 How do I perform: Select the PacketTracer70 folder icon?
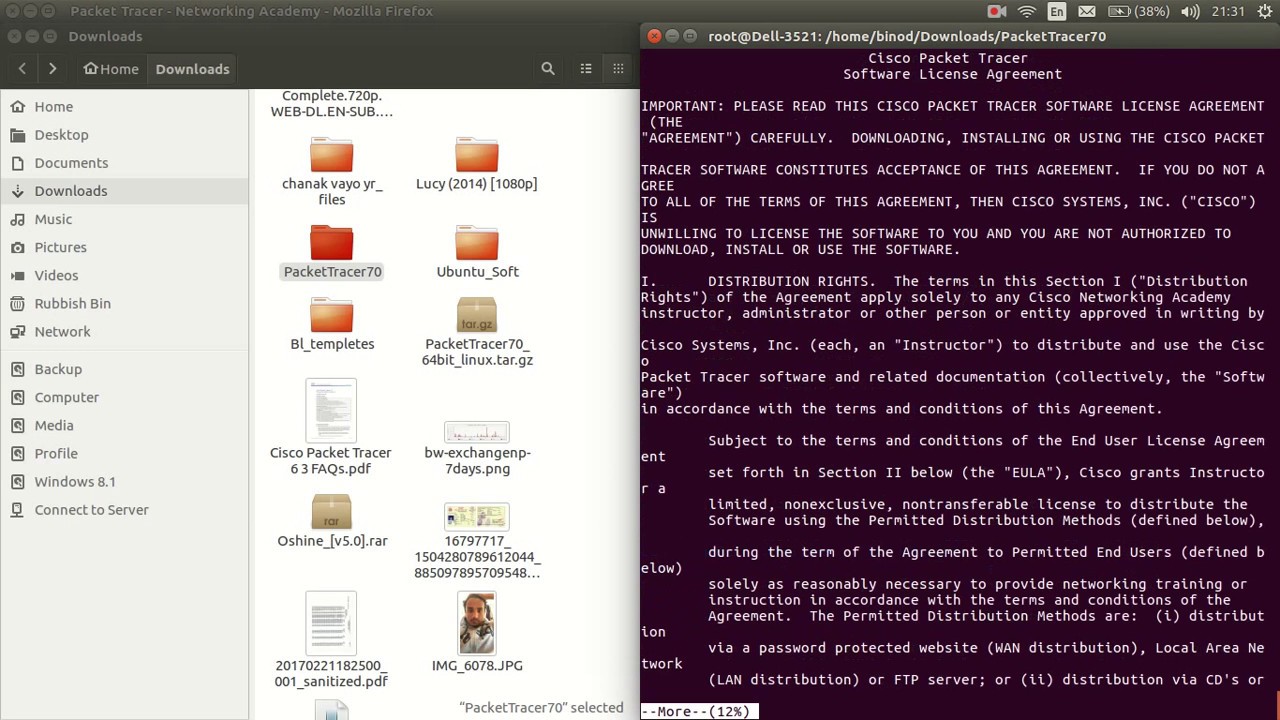point(331,242)
